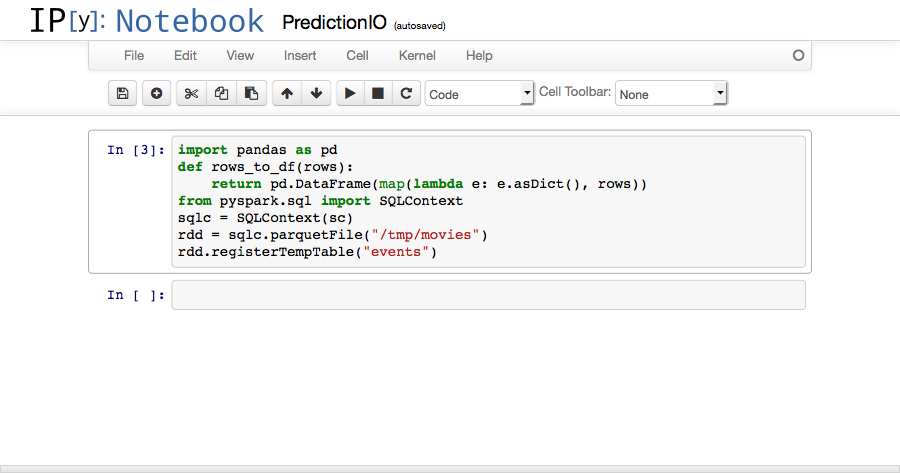Viewport: 900px width, 473px height.
Task: Restart the kernel with the refresh icon
Action: click(406, 94)
